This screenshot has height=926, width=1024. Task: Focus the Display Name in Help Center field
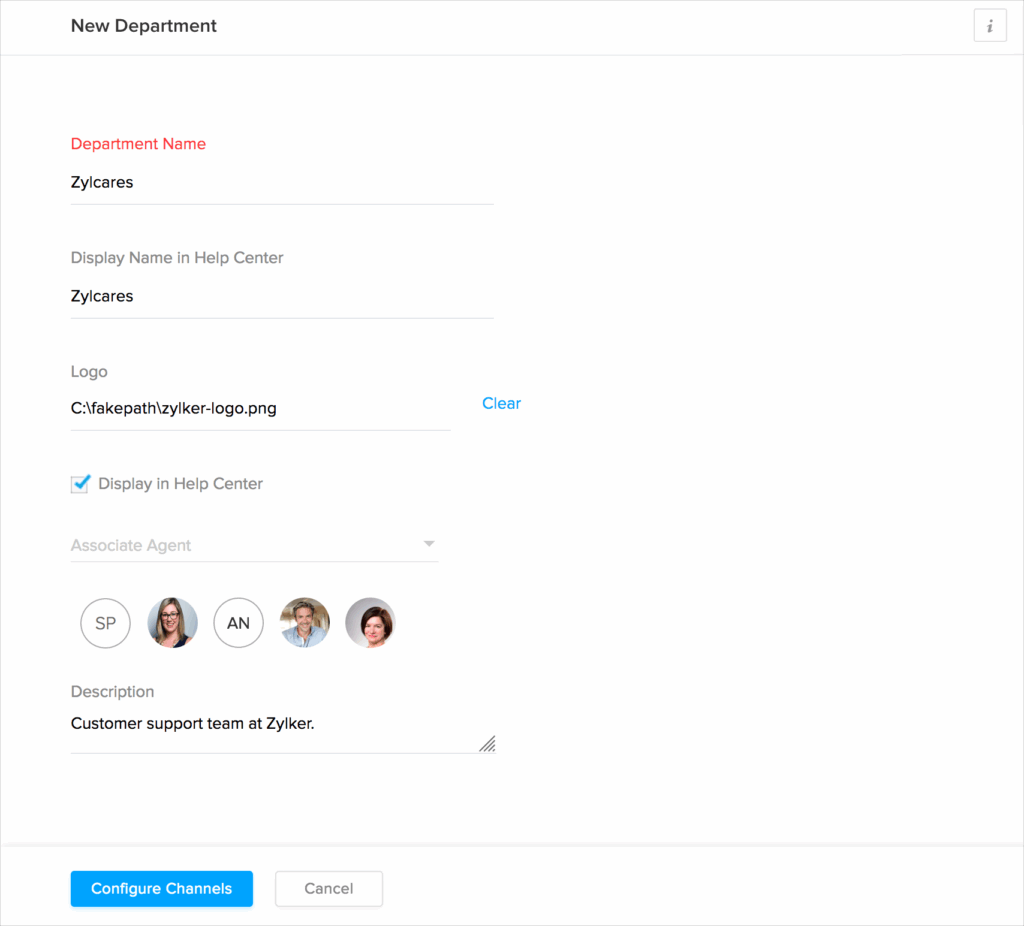coord(282,296)
